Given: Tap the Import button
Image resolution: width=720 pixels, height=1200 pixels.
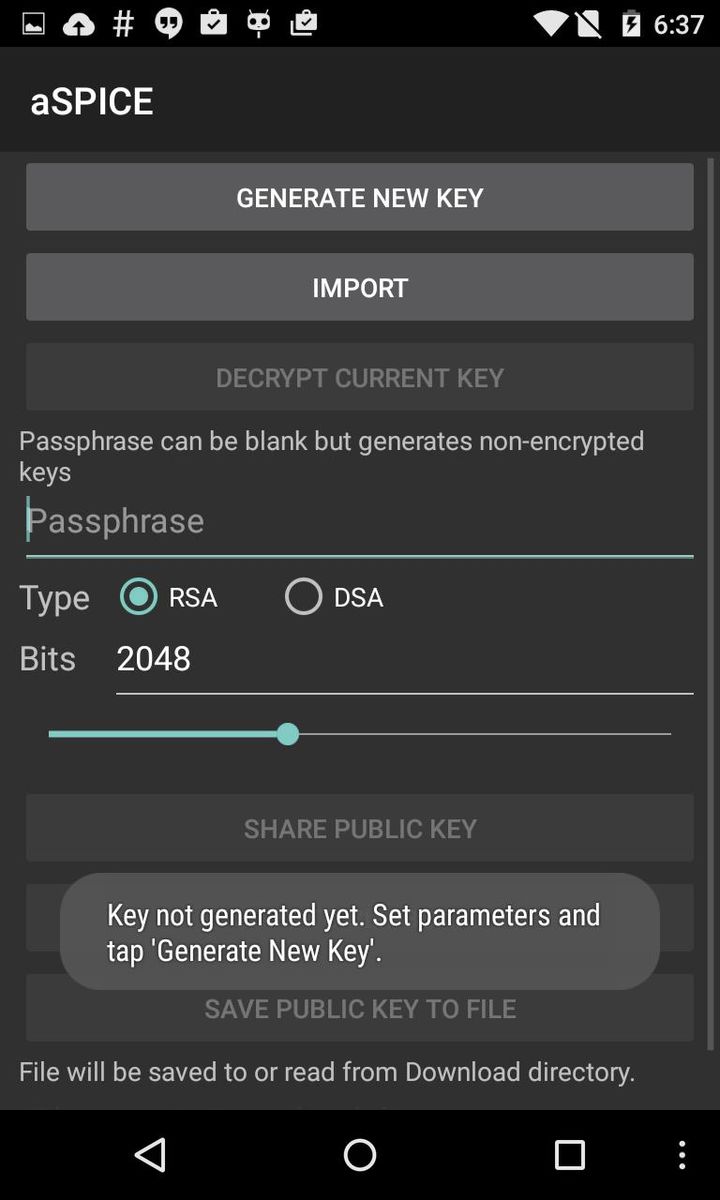Looking at the screenshot, I should pos(360,287).
